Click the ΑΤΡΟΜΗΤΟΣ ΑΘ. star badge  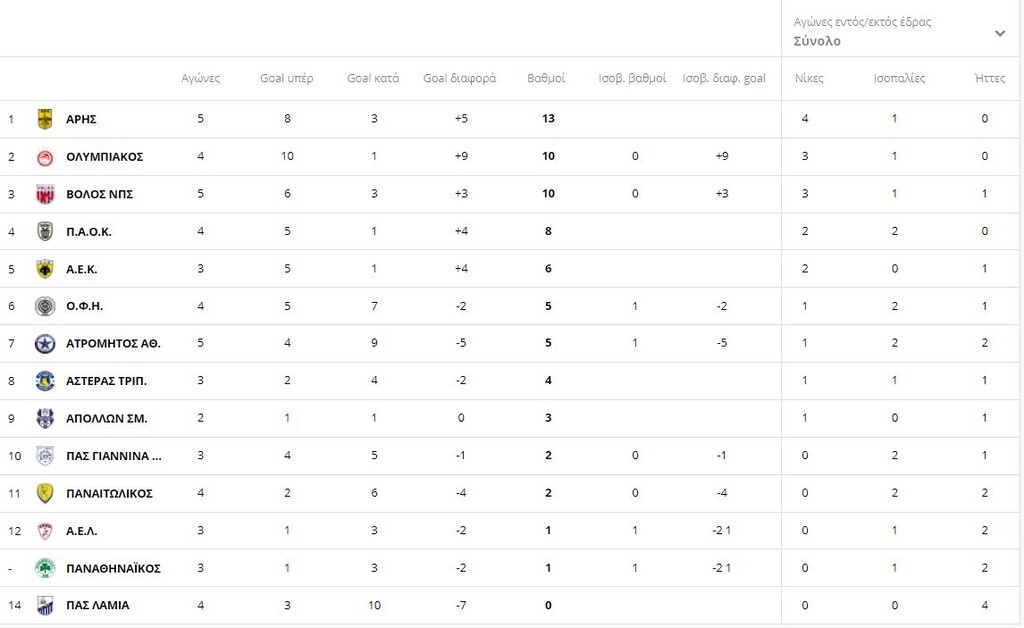point(44,344)
